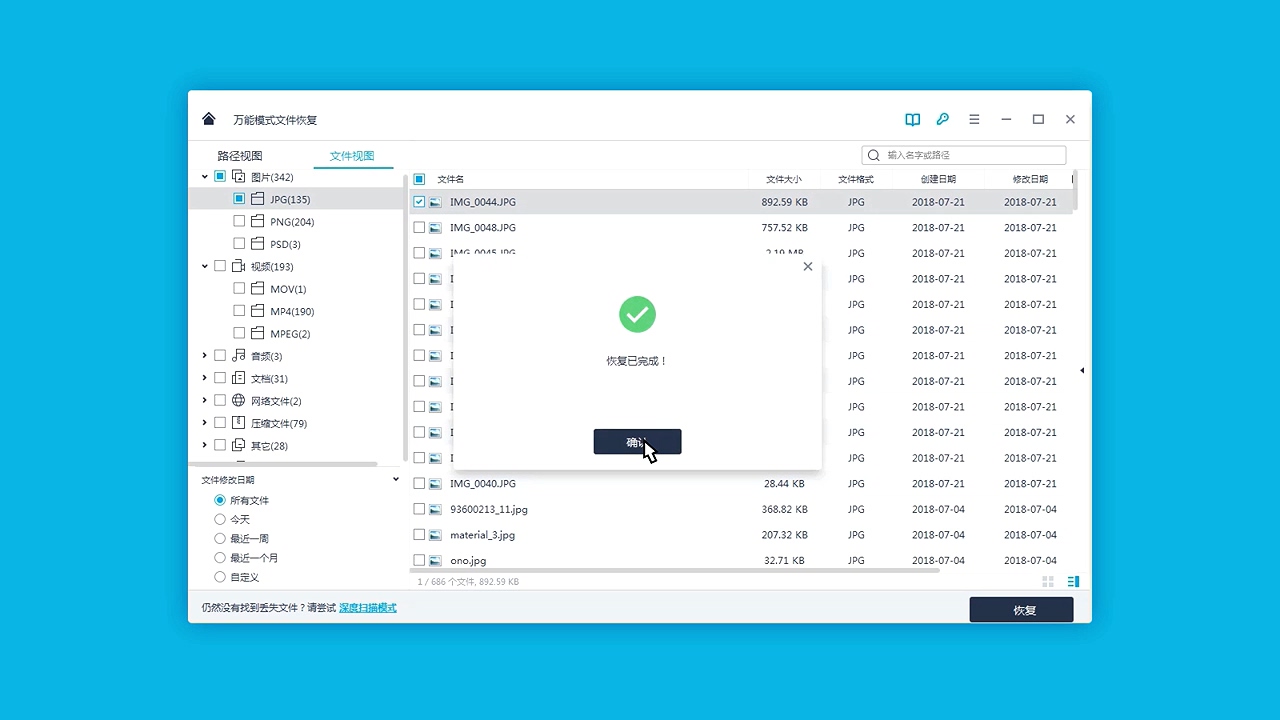Go to home via house icon
Viewport: 1280px width, 720px height.
(x=208, y=119)
